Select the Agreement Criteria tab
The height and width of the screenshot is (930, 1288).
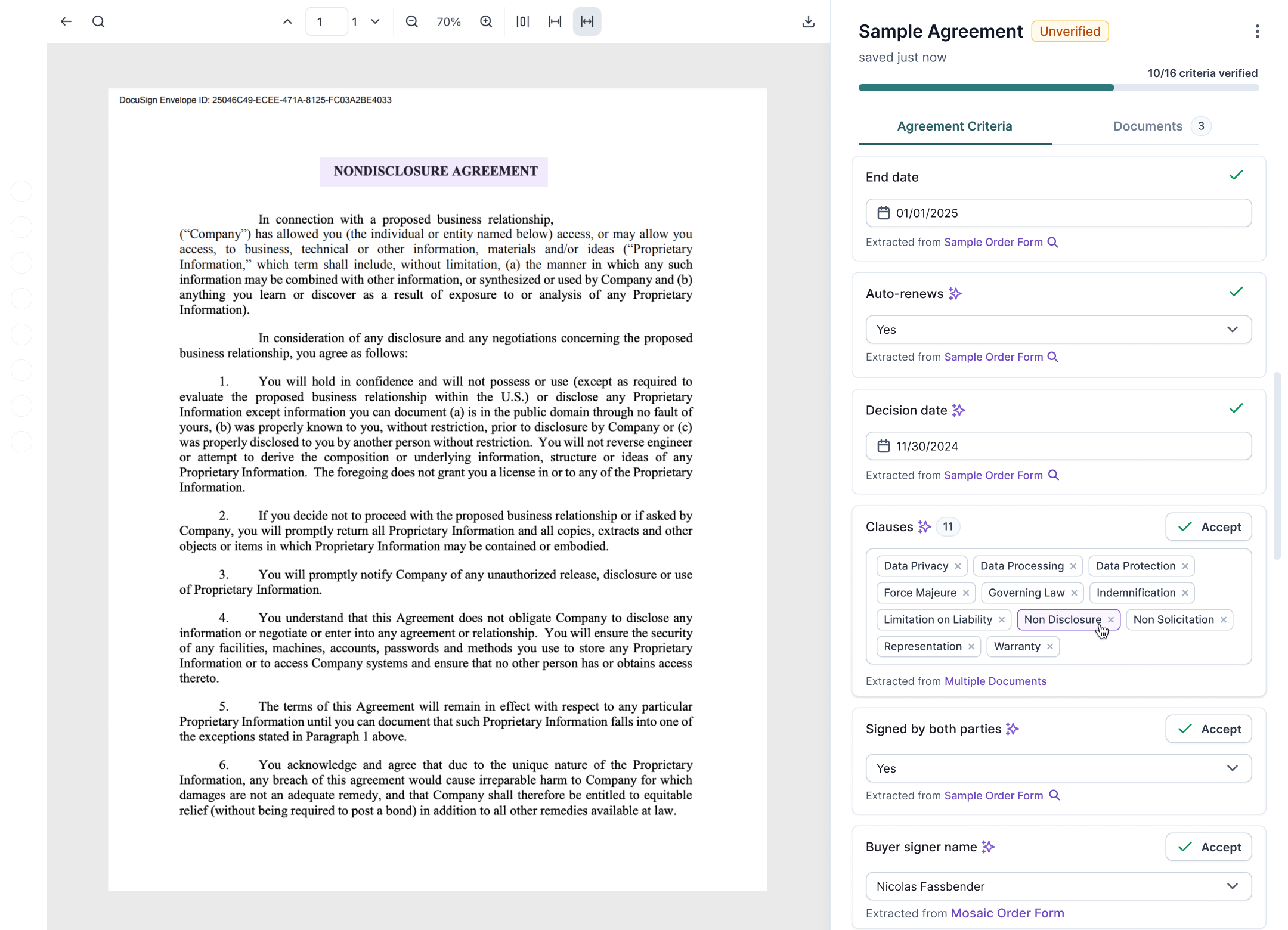coord(954,126)
